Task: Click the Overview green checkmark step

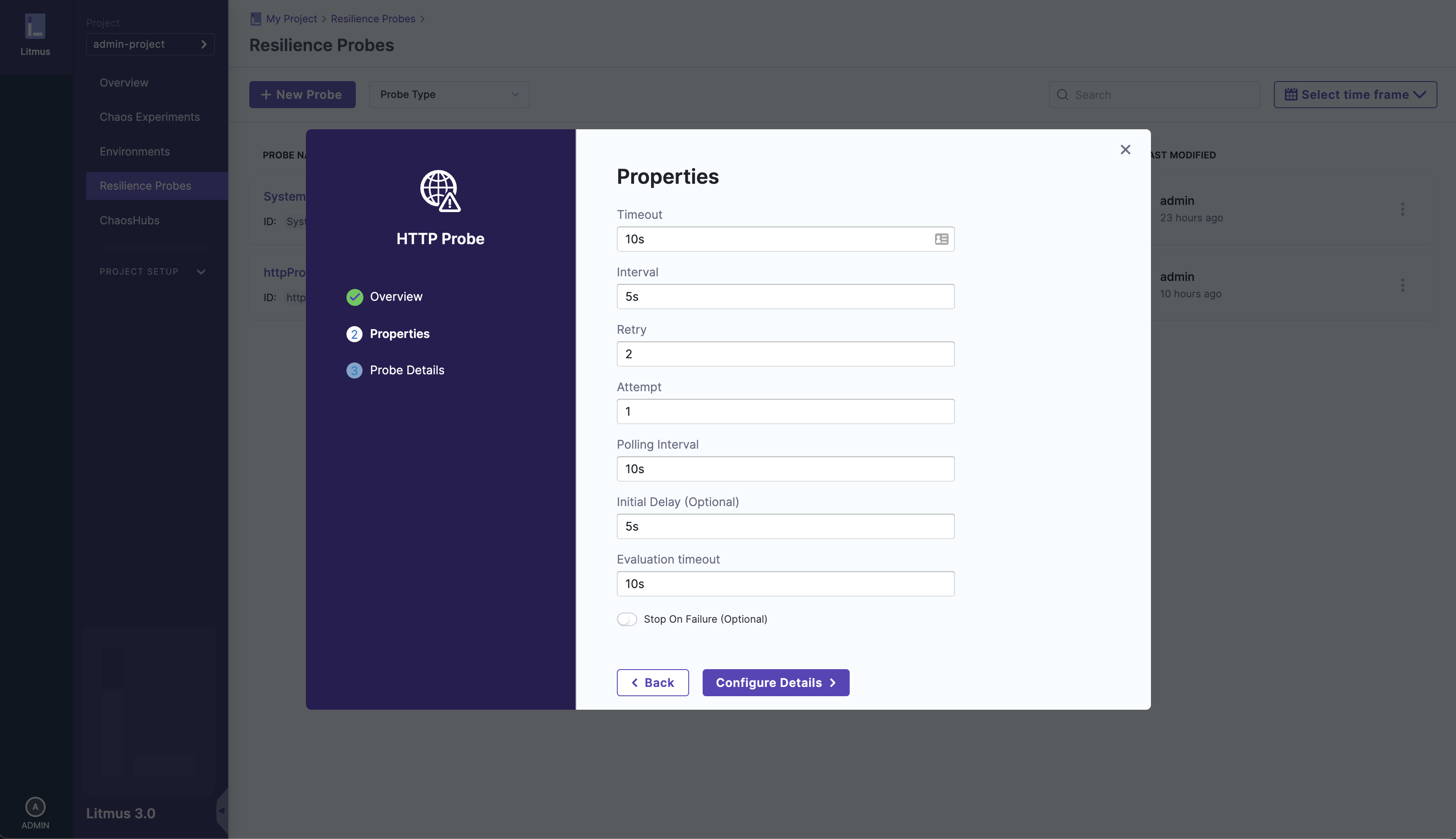Action: click(x=354, y=297)
